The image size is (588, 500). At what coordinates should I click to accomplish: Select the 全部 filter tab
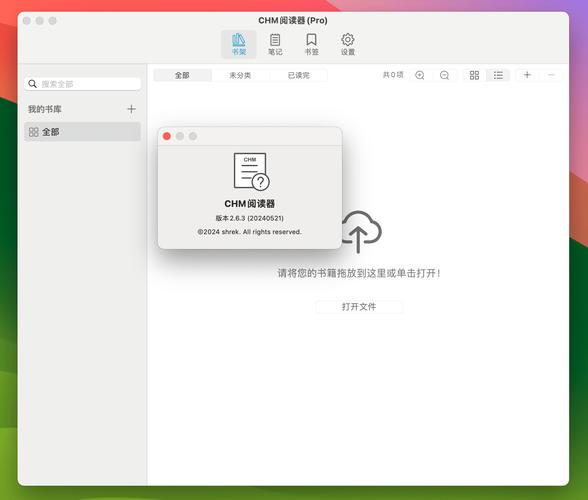pyautogui.click(x=182, y=75)
